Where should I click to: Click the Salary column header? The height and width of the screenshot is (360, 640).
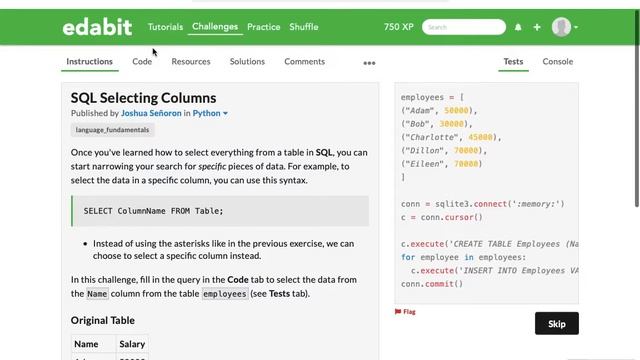pyautogui.click(x=132, y=344)
